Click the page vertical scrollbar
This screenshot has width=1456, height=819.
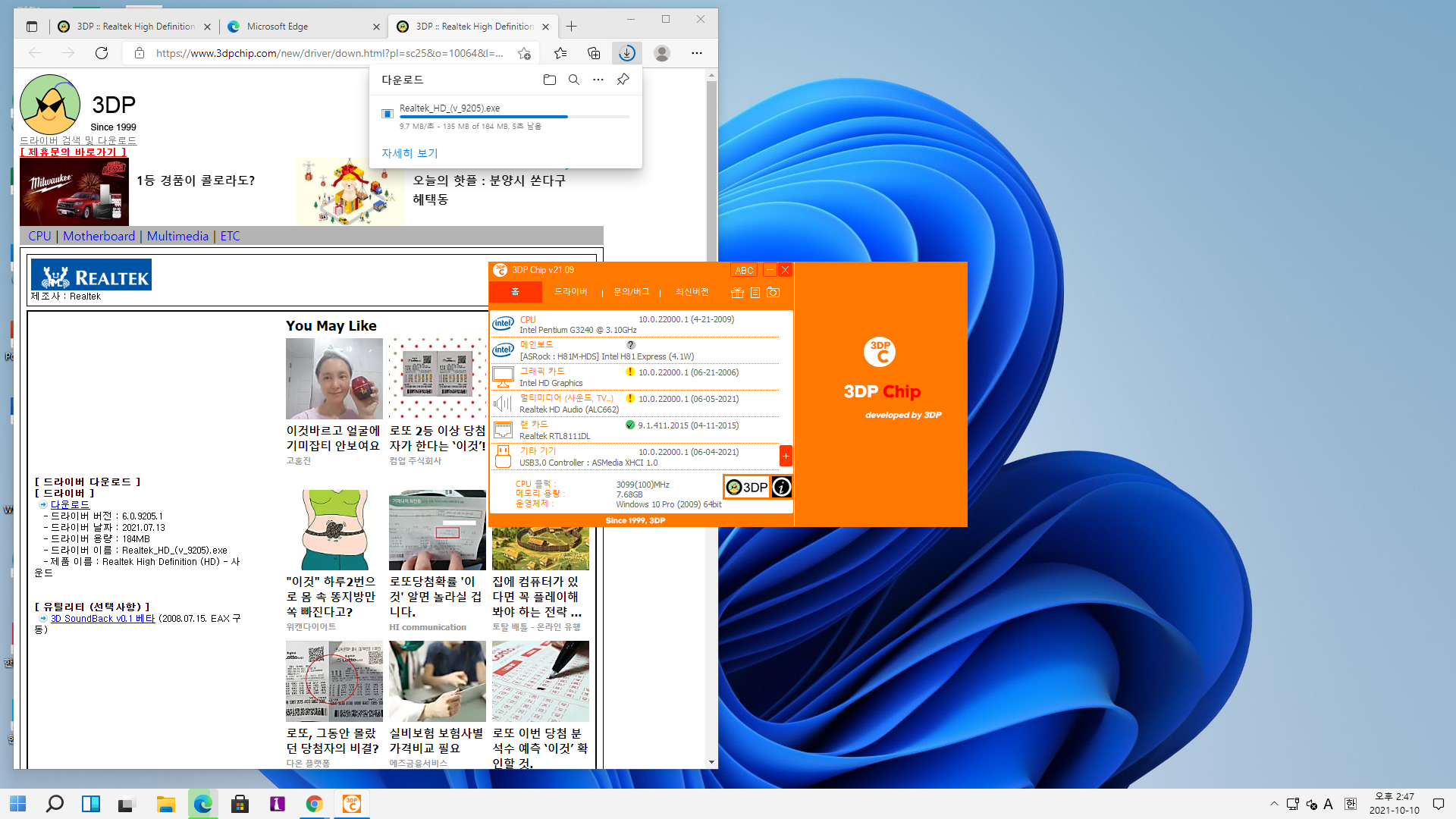[711, 417]
